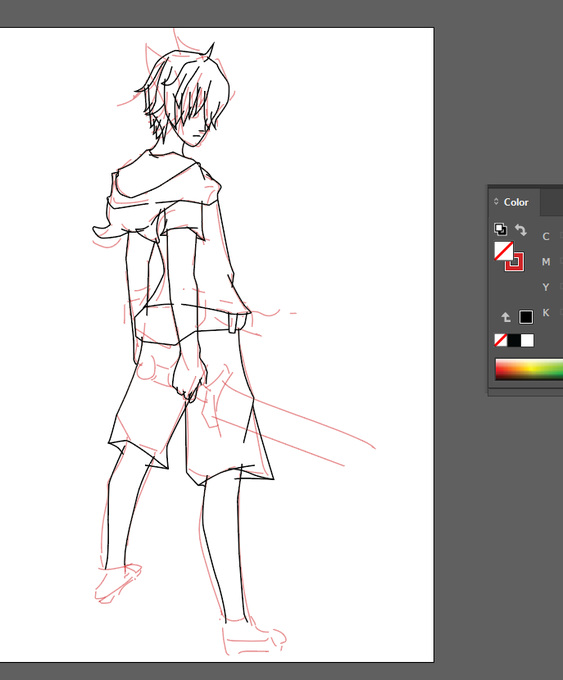The width and height of the screenshot is (563, 680).
Task: Click the K channel label
Action: [546, 313]
